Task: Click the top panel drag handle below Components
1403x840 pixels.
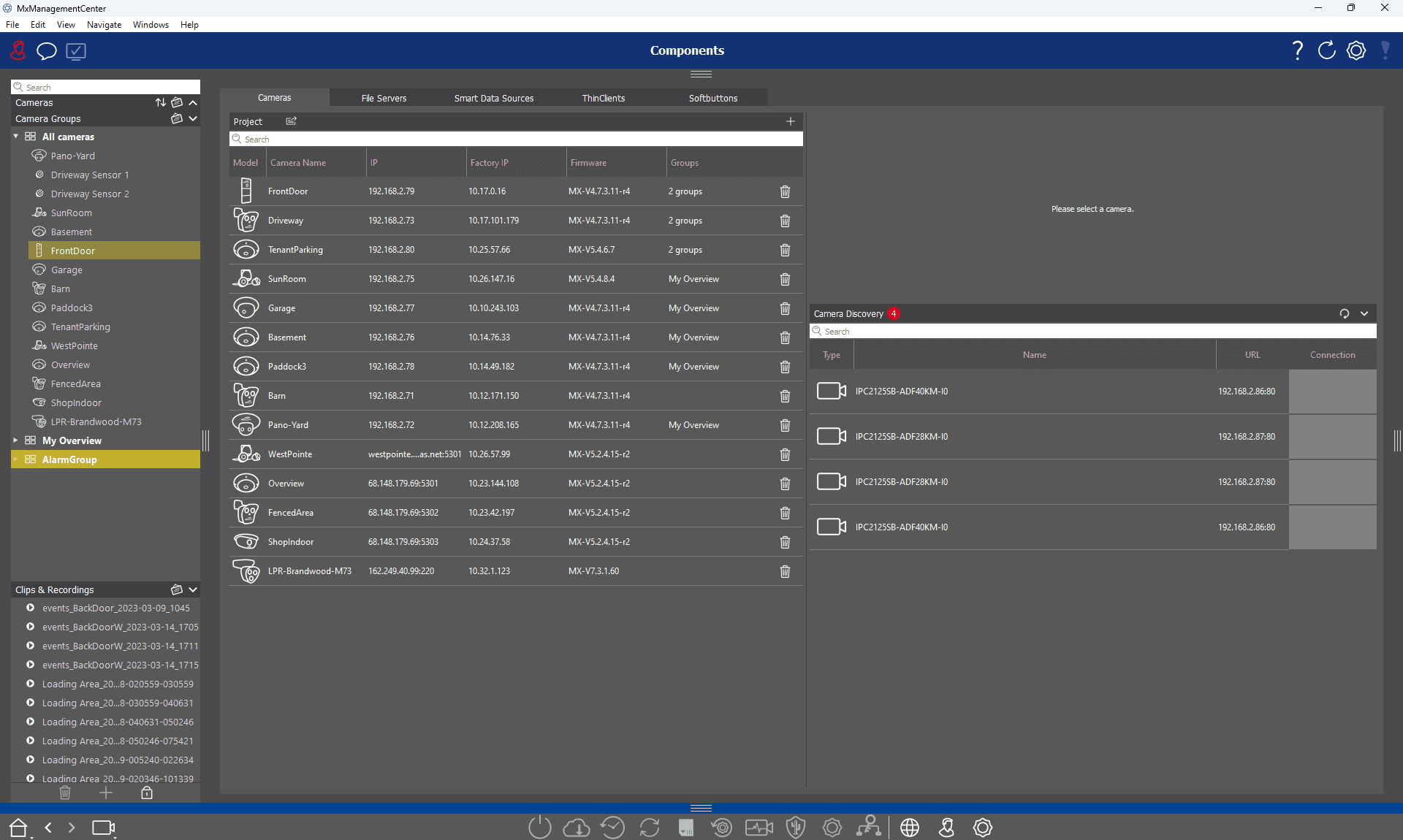Action: point(701,74)
